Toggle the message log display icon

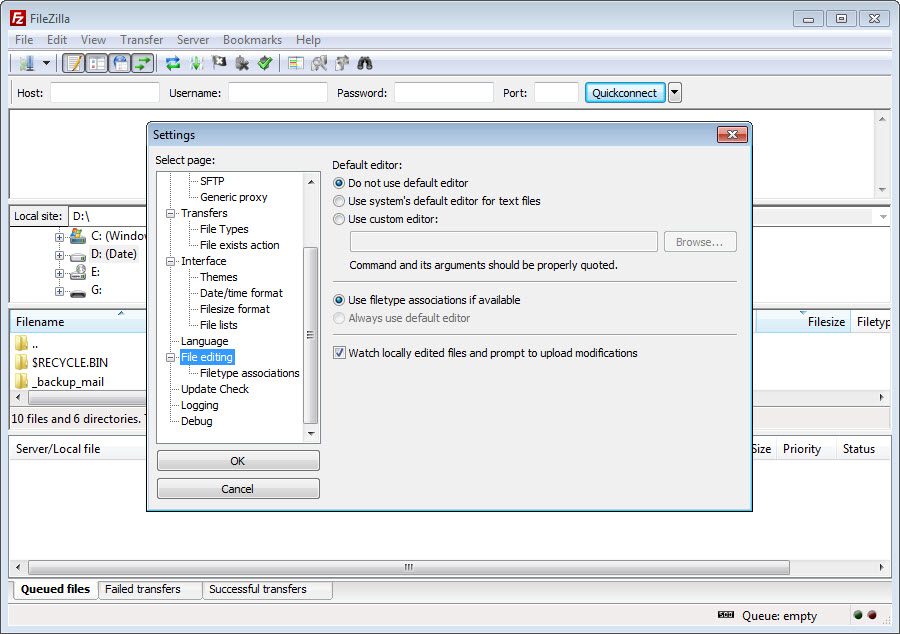(74, 63)
